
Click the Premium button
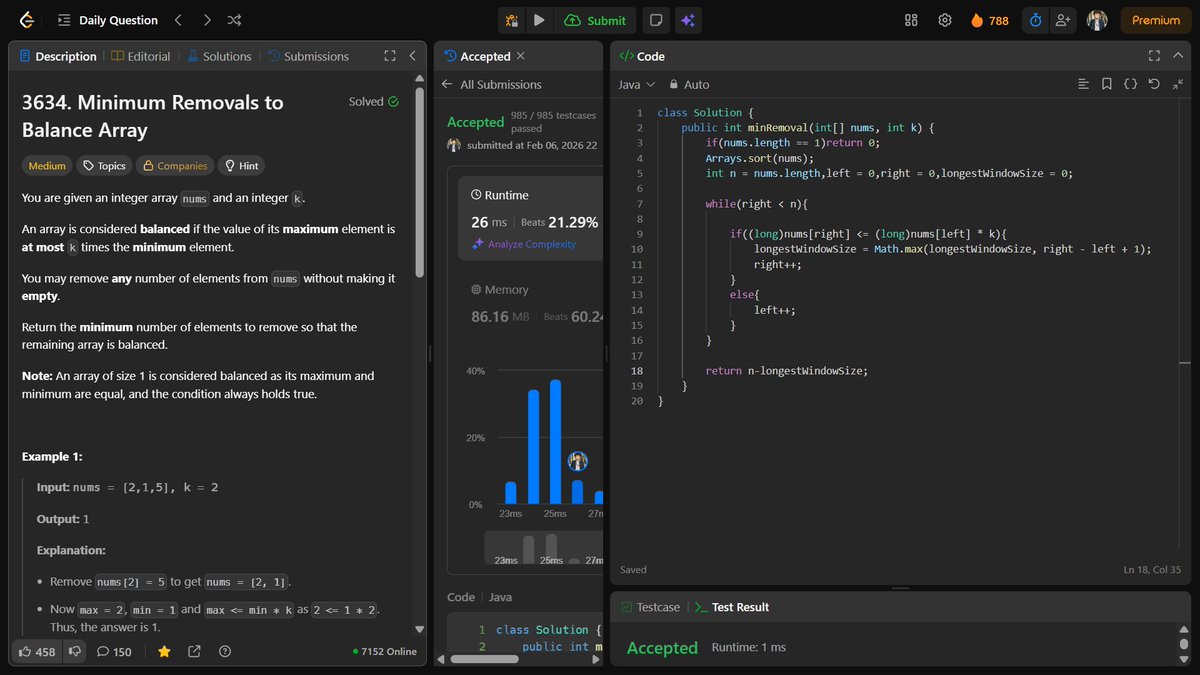tap(1156, 20)
